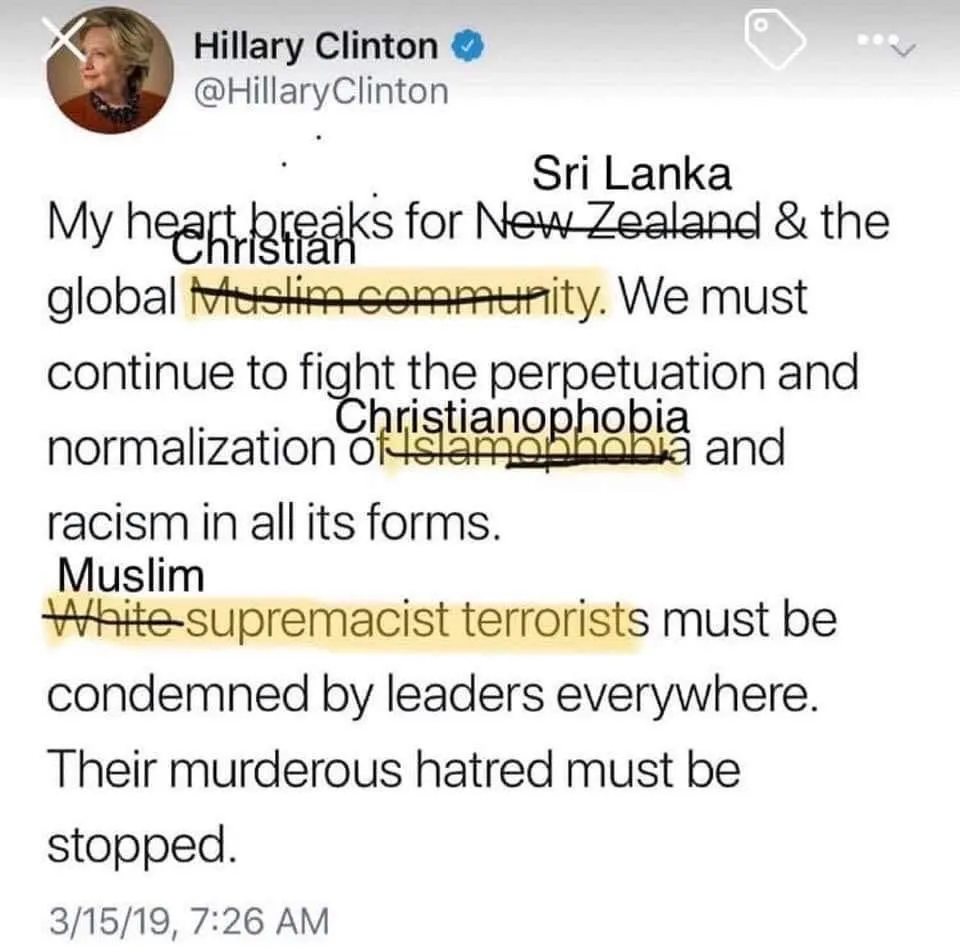Click the blue verified badge

point(468,47)
